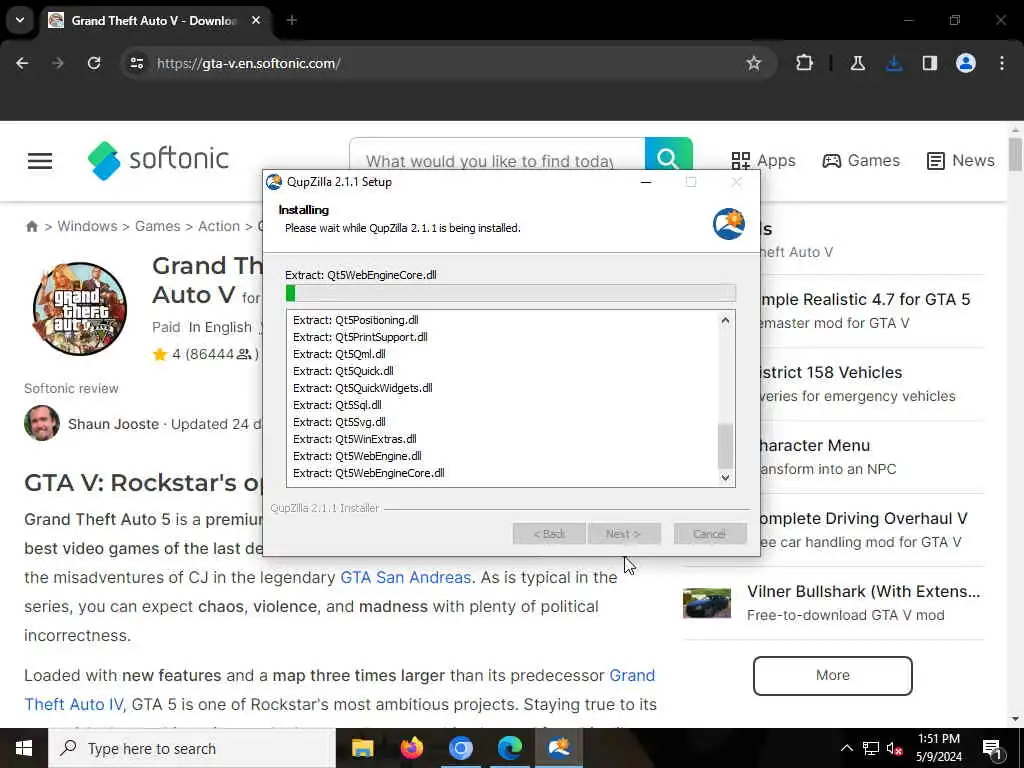Image resolution: width=1024 pixels, height=768 pixels.
Task: Open the Shaun Jooste author name
Action: pos(114,424)
